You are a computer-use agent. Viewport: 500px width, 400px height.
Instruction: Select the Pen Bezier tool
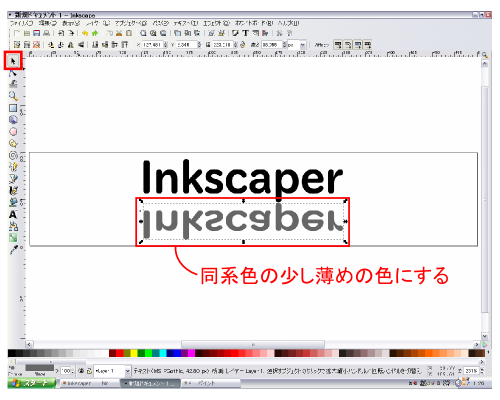13,179
